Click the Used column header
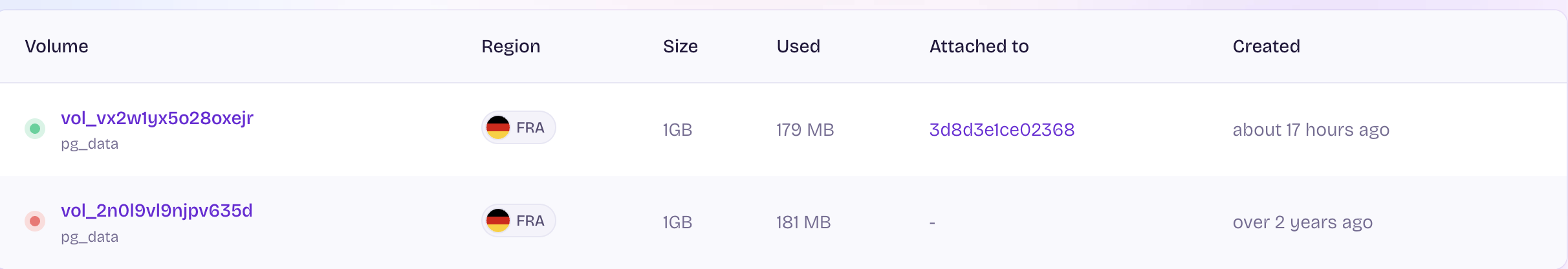 pos(798,47)
